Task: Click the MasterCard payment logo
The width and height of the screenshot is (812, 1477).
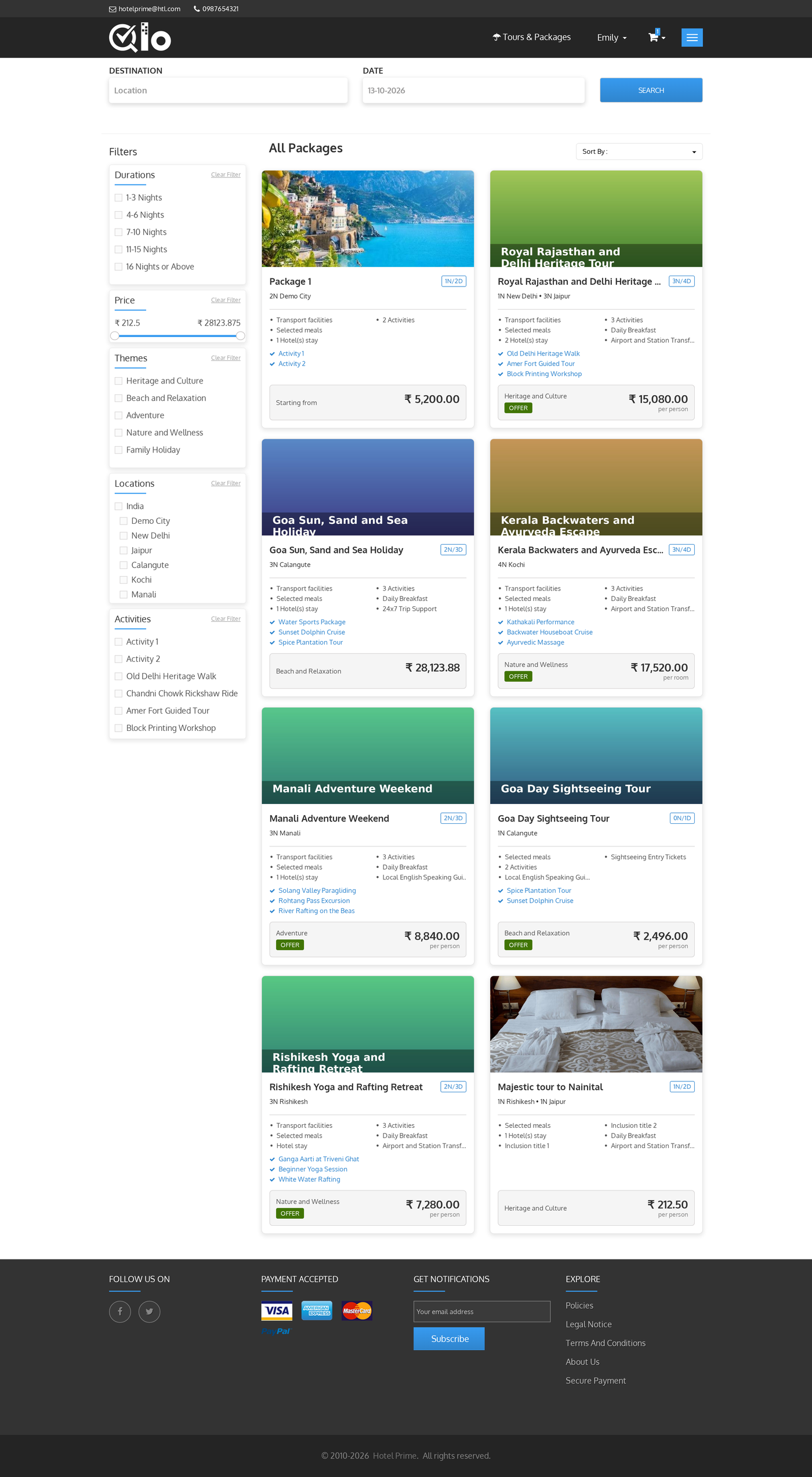Action: [357, 1311]
